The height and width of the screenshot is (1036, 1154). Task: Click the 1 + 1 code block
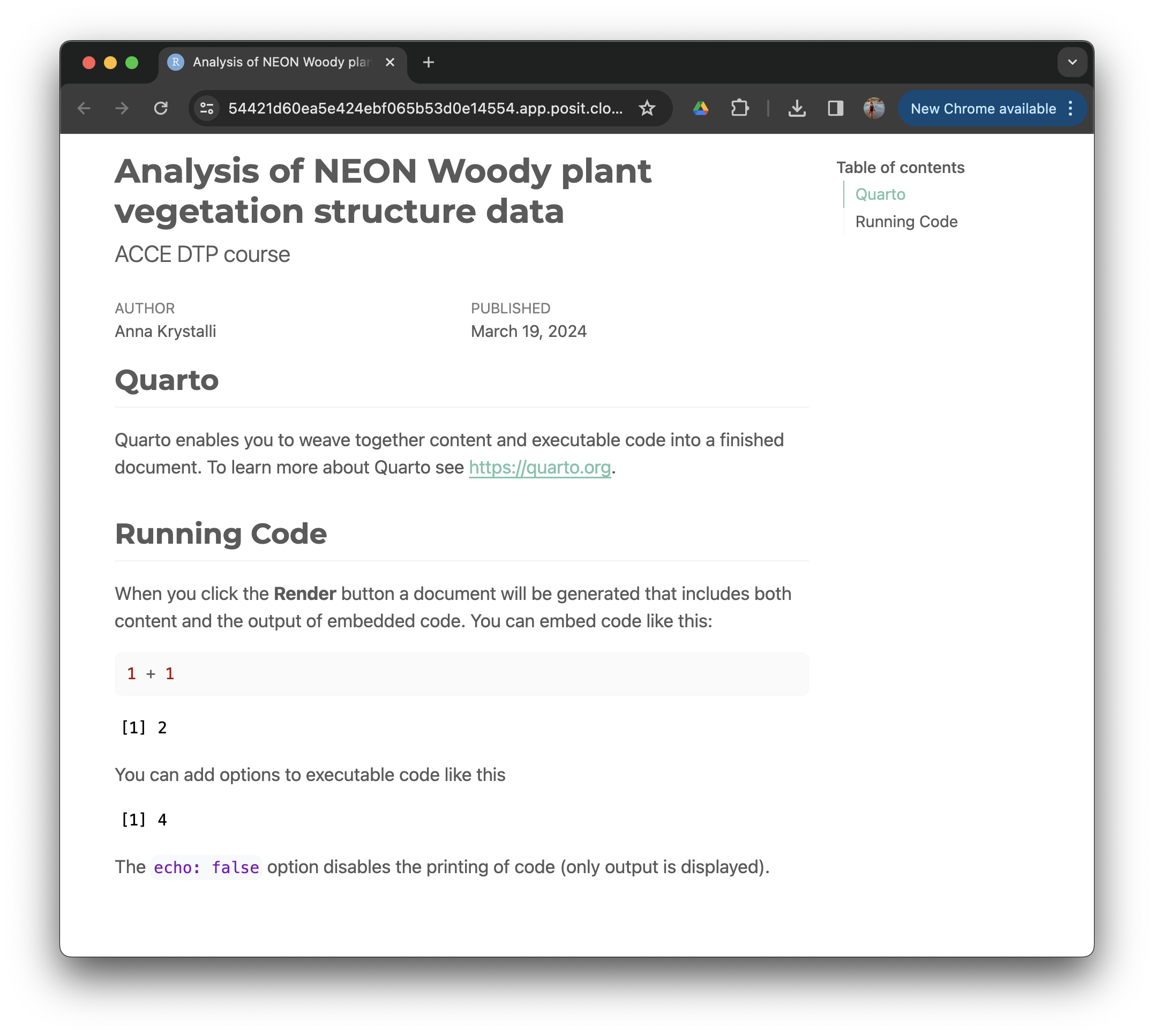tap(461, 674)
